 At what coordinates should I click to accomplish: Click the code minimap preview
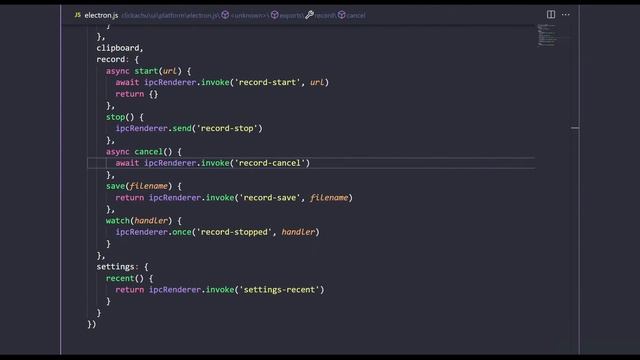tap(547, 35)
